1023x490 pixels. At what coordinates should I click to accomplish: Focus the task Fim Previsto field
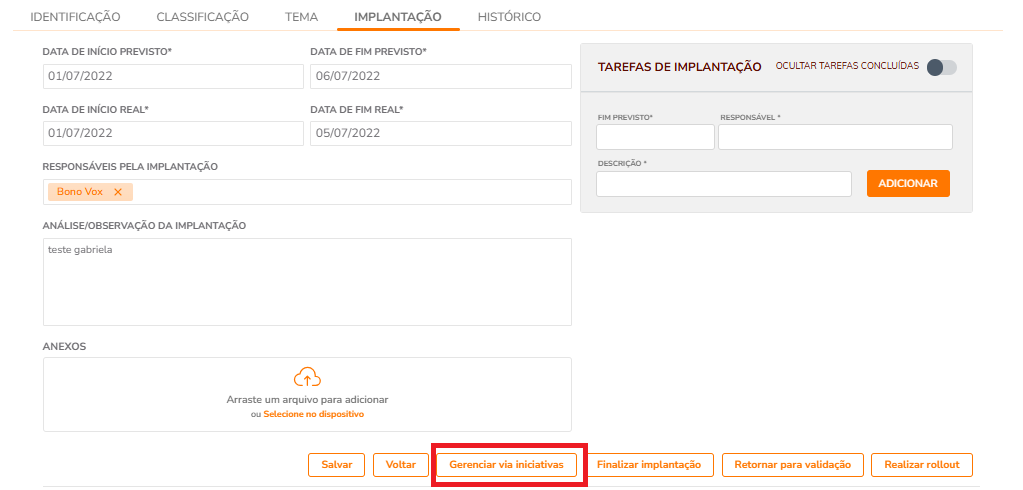(655, 137)
